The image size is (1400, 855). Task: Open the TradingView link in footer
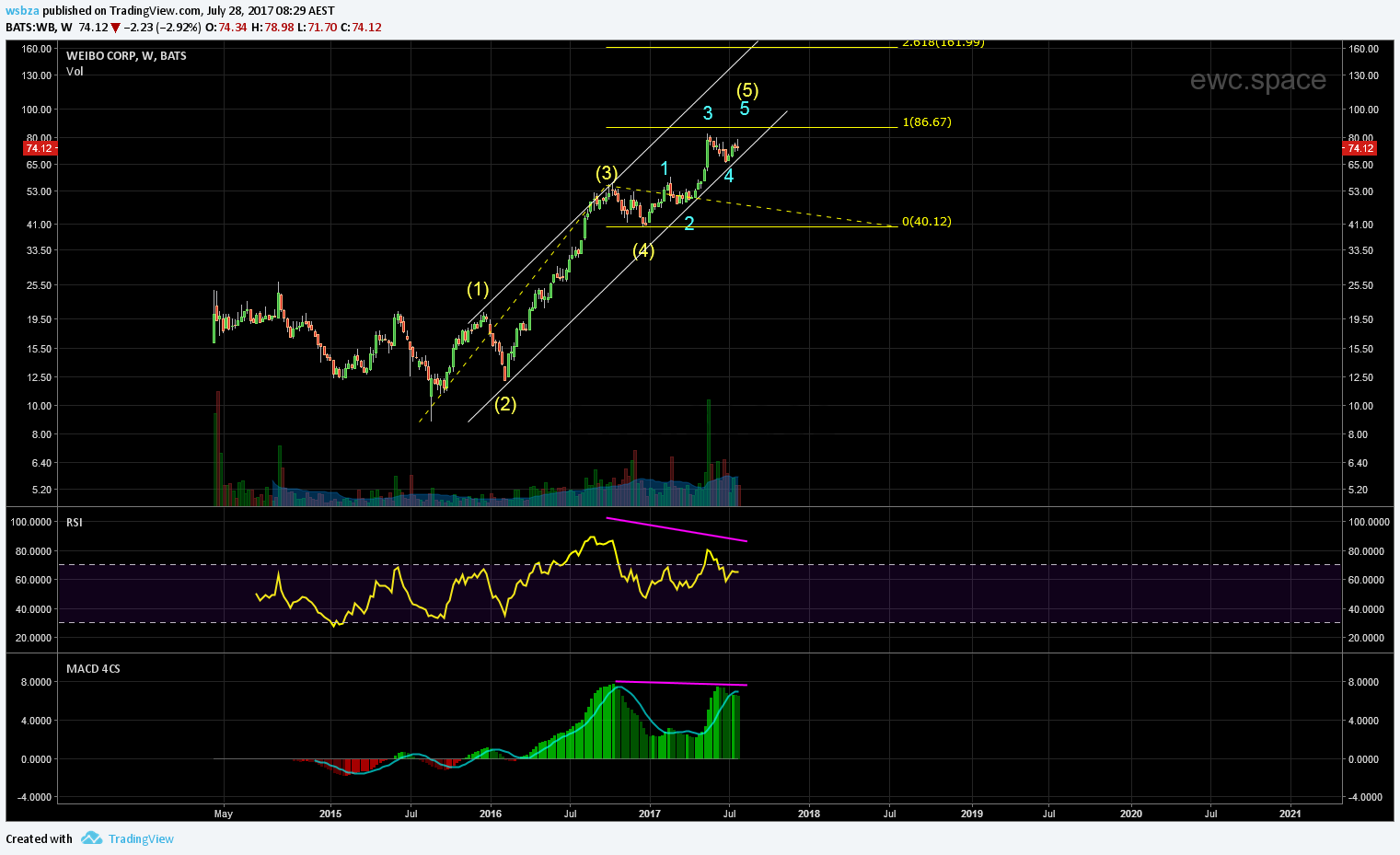coord(141,838)
